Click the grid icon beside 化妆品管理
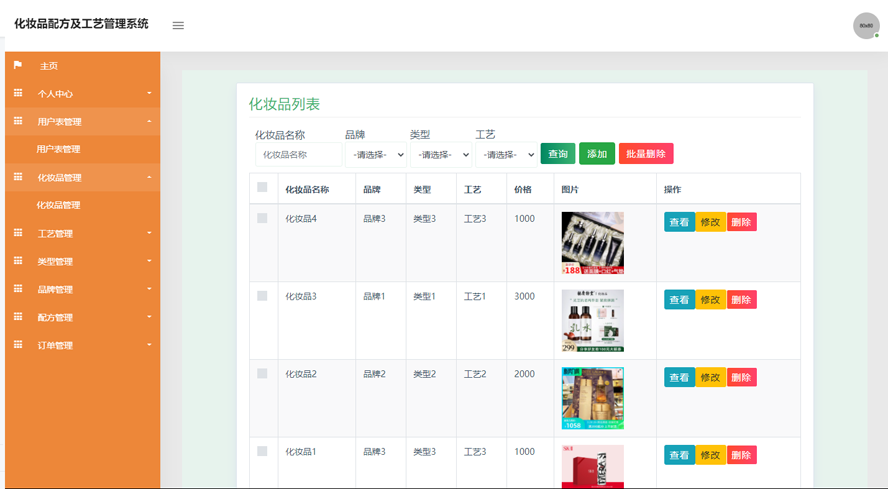888x489 pixels. pyautogui.click(x=18, y=177)
